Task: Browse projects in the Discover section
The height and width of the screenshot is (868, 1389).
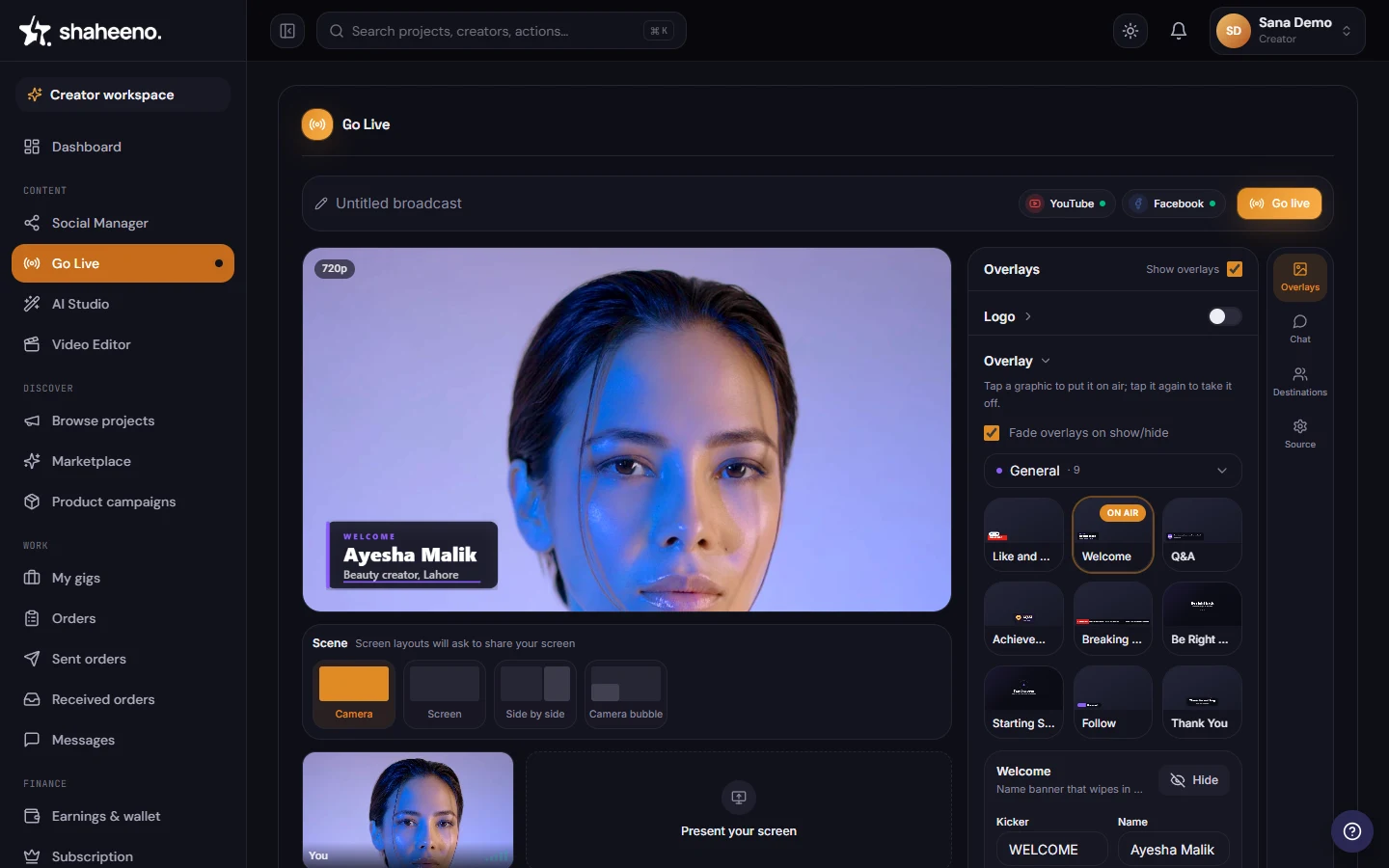Action: click(x=123, y=420)
